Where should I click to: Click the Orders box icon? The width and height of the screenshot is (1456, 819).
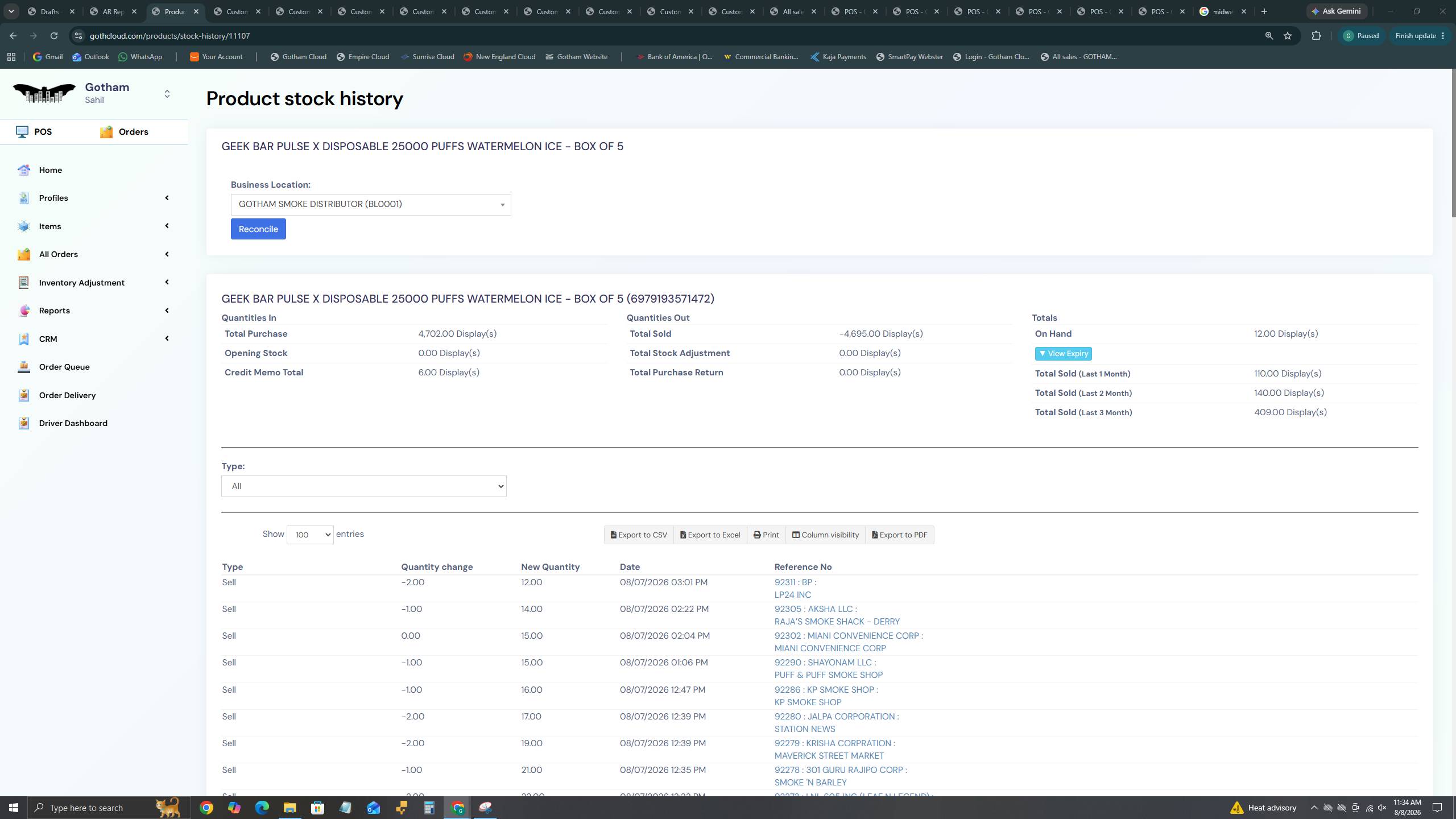point(106,132)
